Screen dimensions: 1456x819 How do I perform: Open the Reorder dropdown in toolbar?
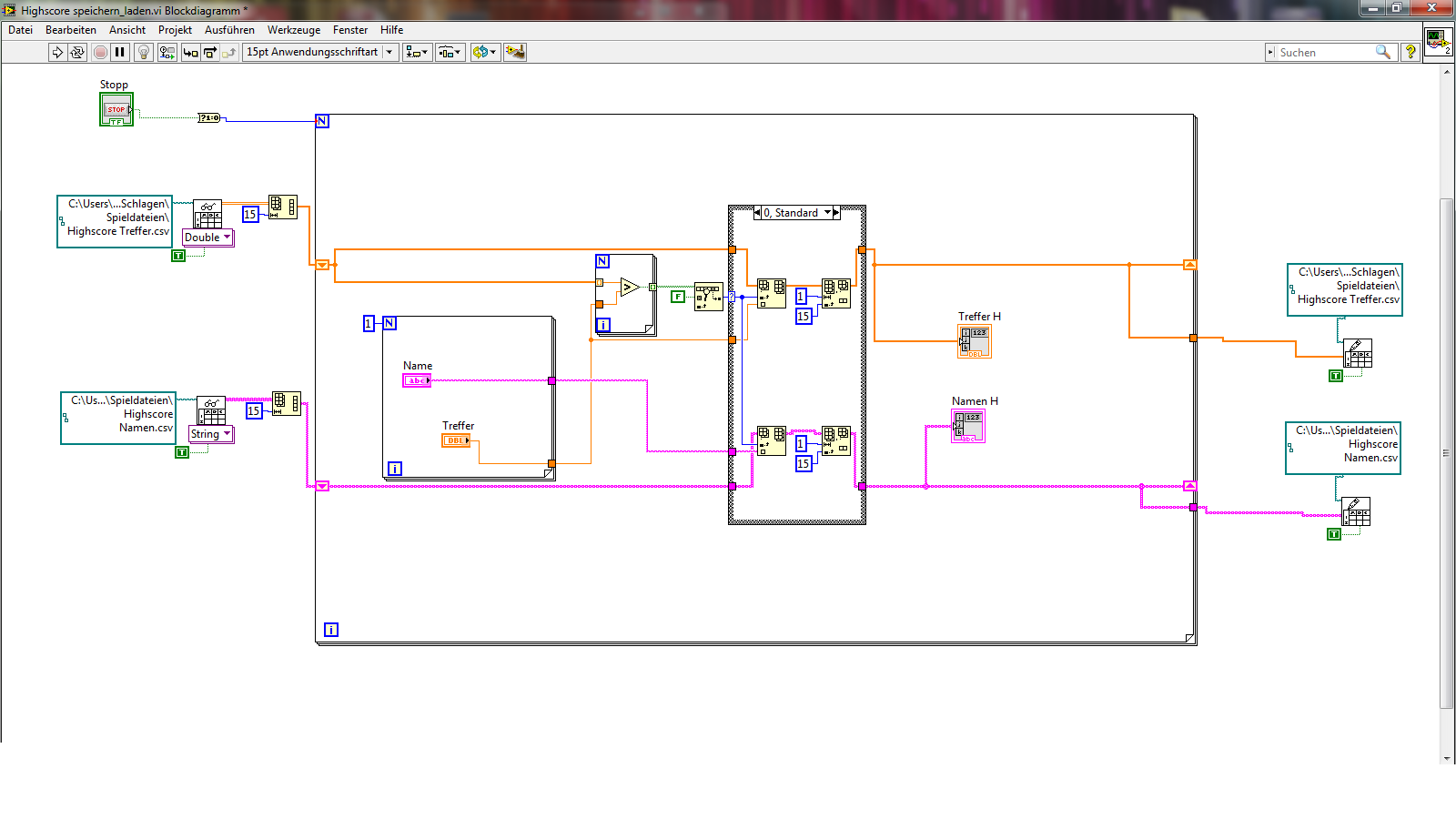pyautogui.click(x=485, y=53)
